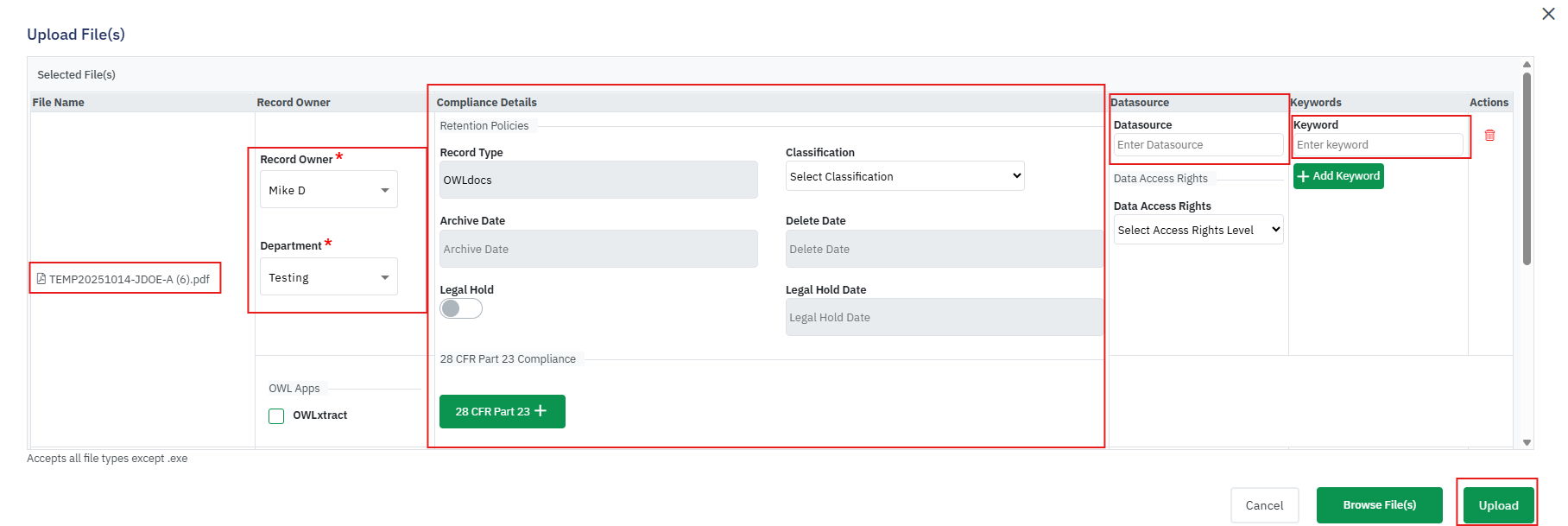Click the PDF file icon beside TEMP20251014-JDOE-A

coord(41,279)
